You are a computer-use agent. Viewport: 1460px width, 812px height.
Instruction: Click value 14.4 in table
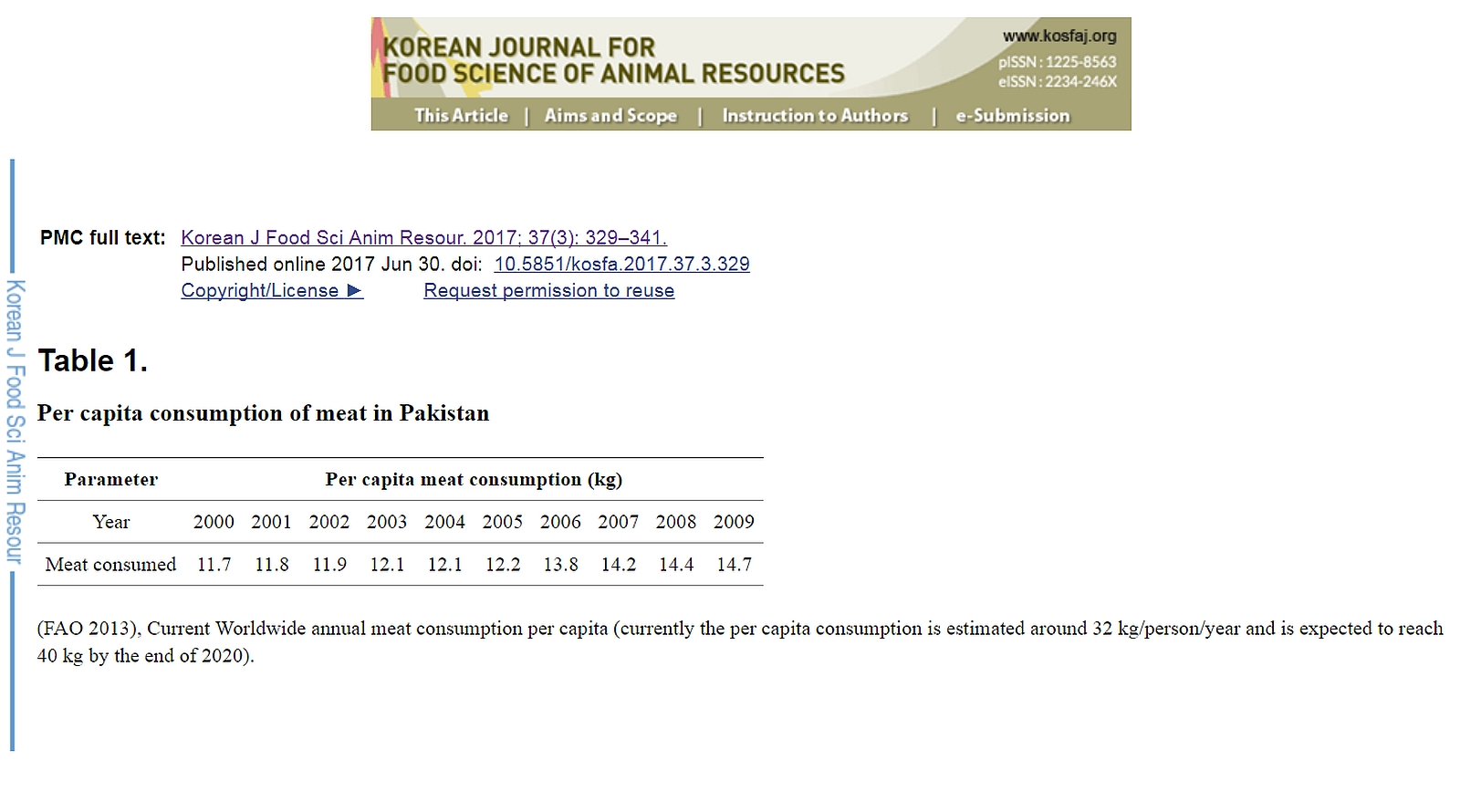pyautogui.click(x=676, y=565)
